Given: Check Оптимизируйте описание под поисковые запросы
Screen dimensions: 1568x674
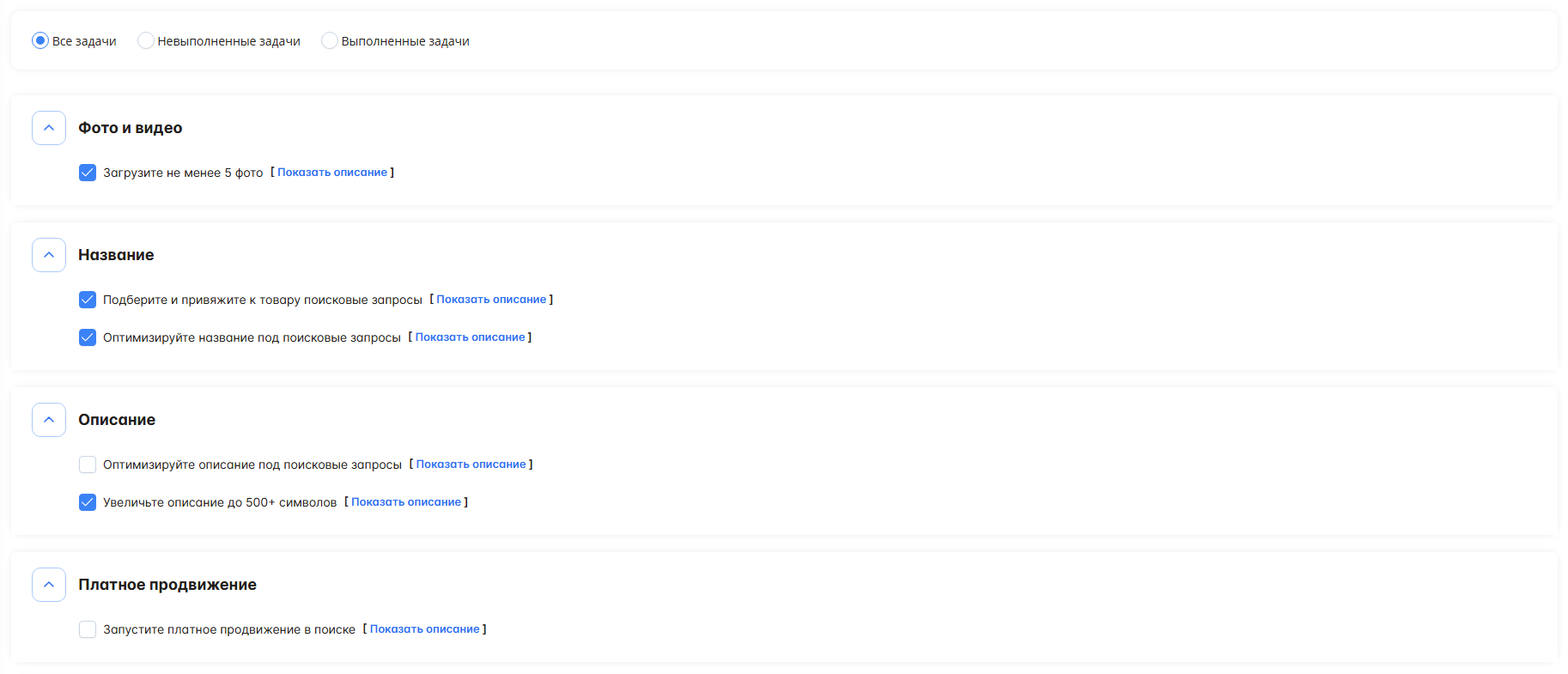Looking at the screenshot, I should [x=88, y=465].
